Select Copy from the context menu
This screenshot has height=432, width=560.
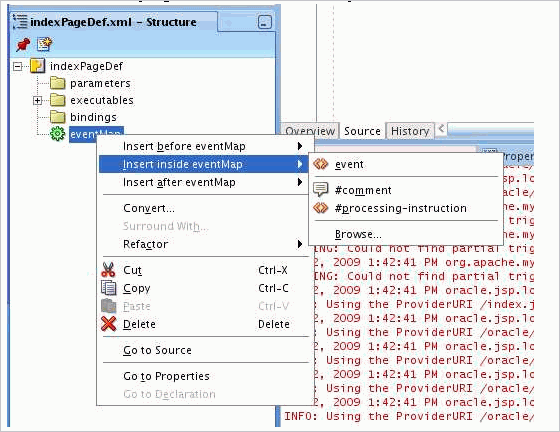tap(204, 288)
